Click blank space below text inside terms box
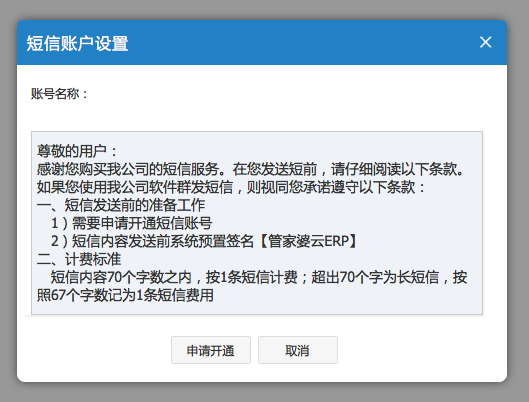 coord(337,308)
